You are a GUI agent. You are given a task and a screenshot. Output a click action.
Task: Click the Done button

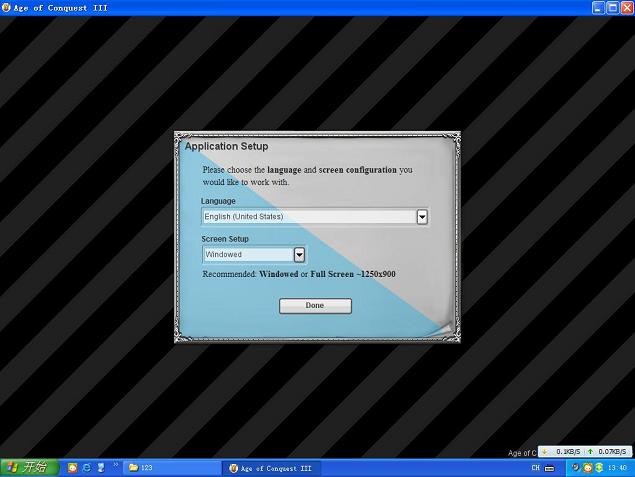point(315,306)
